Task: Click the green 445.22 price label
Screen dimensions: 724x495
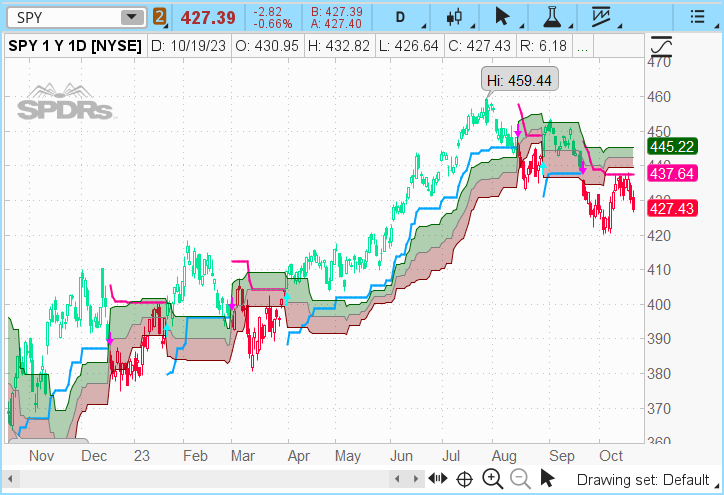Action: [672, 146]
